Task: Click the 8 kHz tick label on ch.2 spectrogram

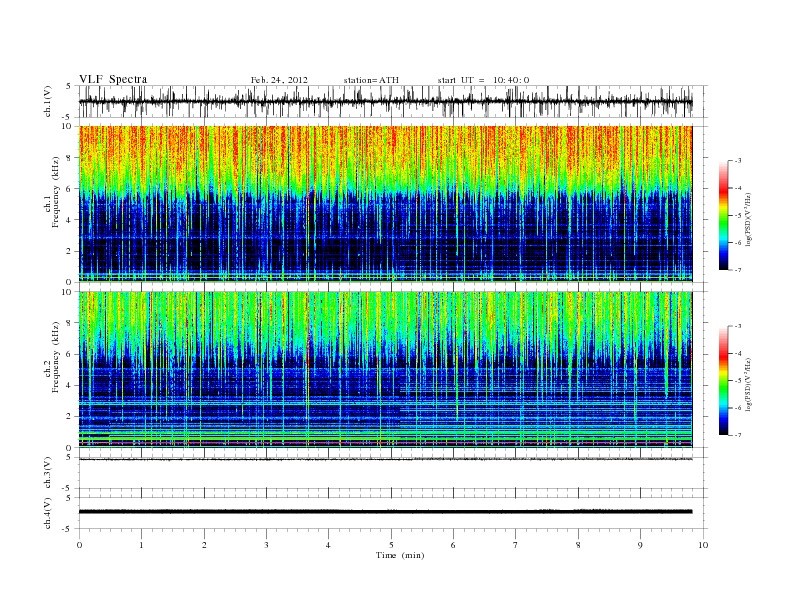Action: point(70,323)
